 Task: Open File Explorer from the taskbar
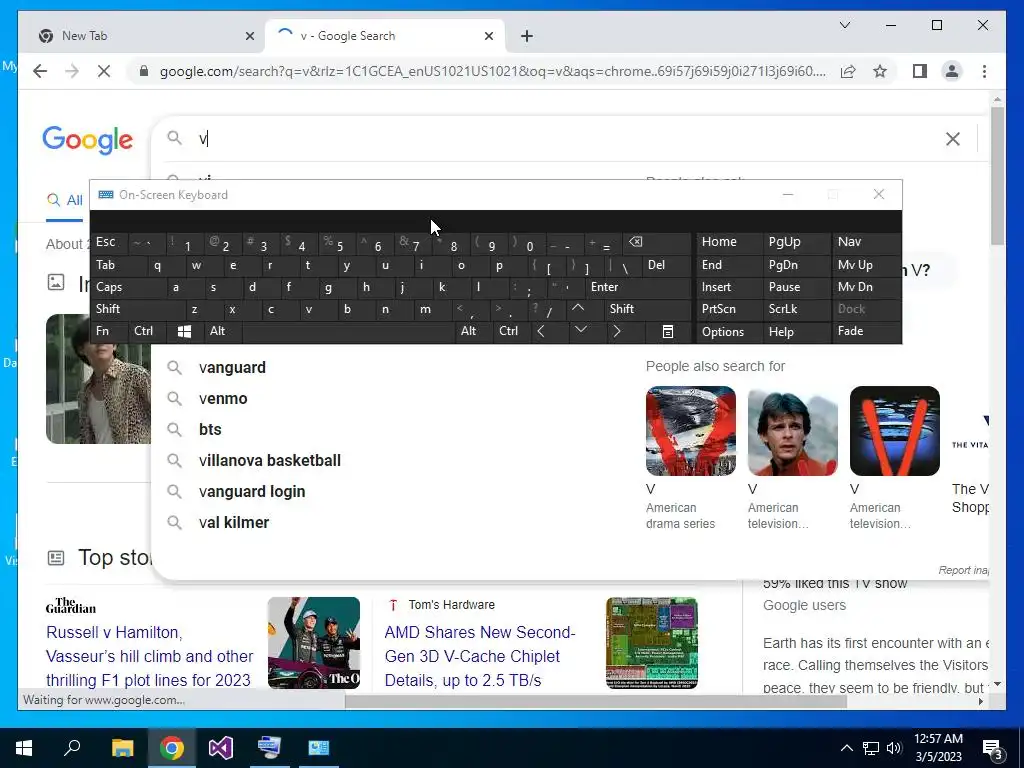click(x=122, y=748)
